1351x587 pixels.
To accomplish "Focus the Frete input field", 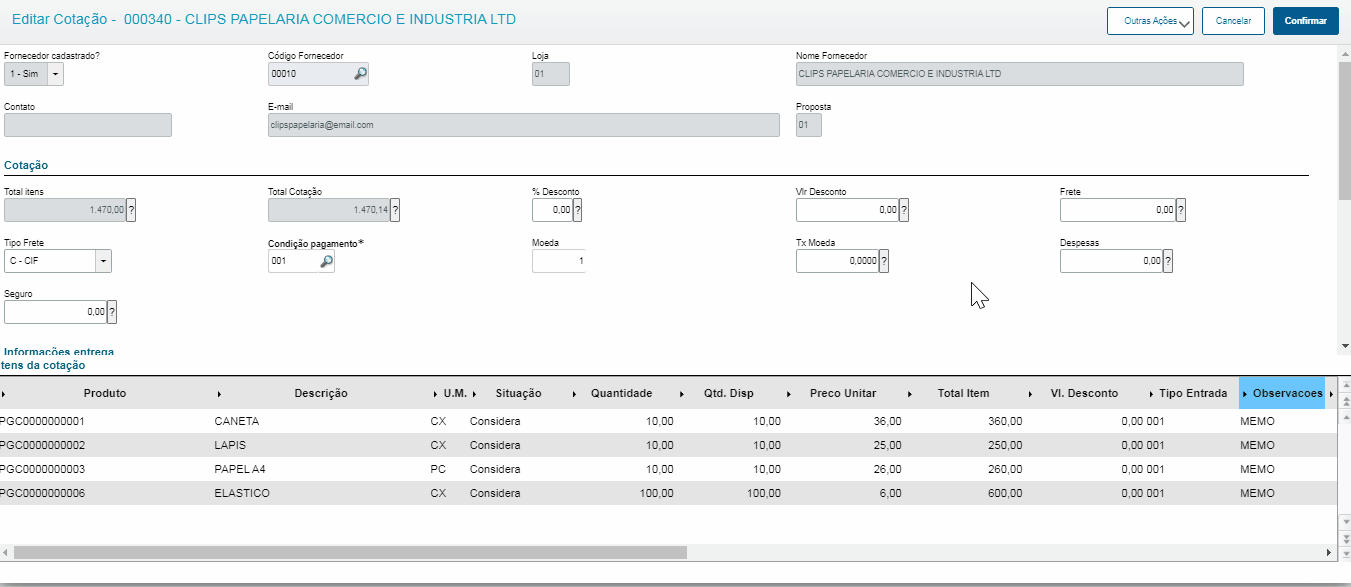I will 1118,210.
